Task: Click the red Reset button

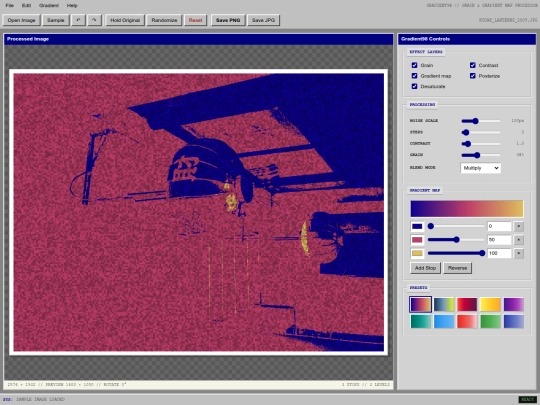Action: coord(195,20)
